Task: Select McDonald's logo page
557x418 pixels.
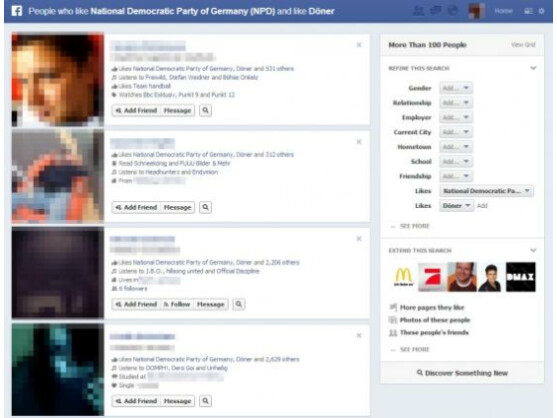Action: click(x=404, y=277)
